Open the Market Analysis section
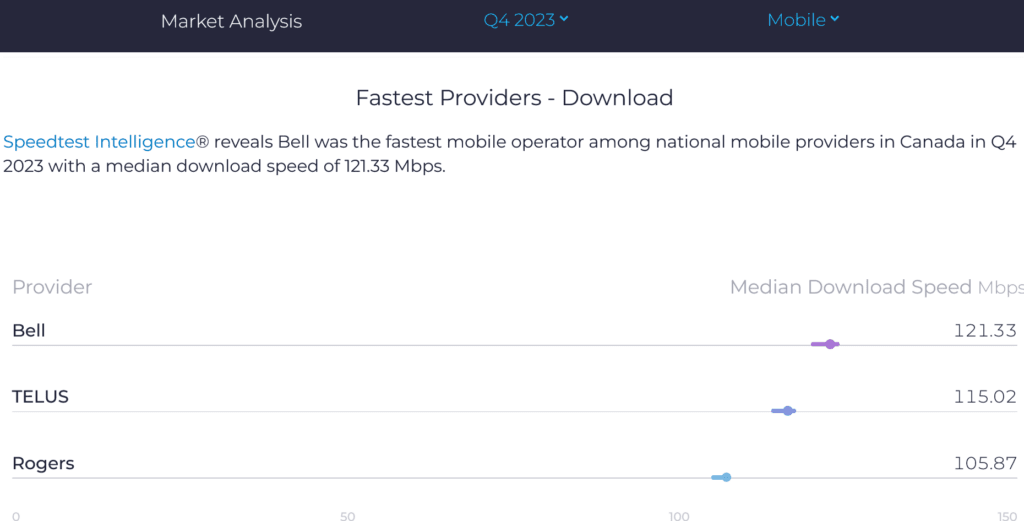Screen dimensions: 1024x521 (x=231, y=21)
